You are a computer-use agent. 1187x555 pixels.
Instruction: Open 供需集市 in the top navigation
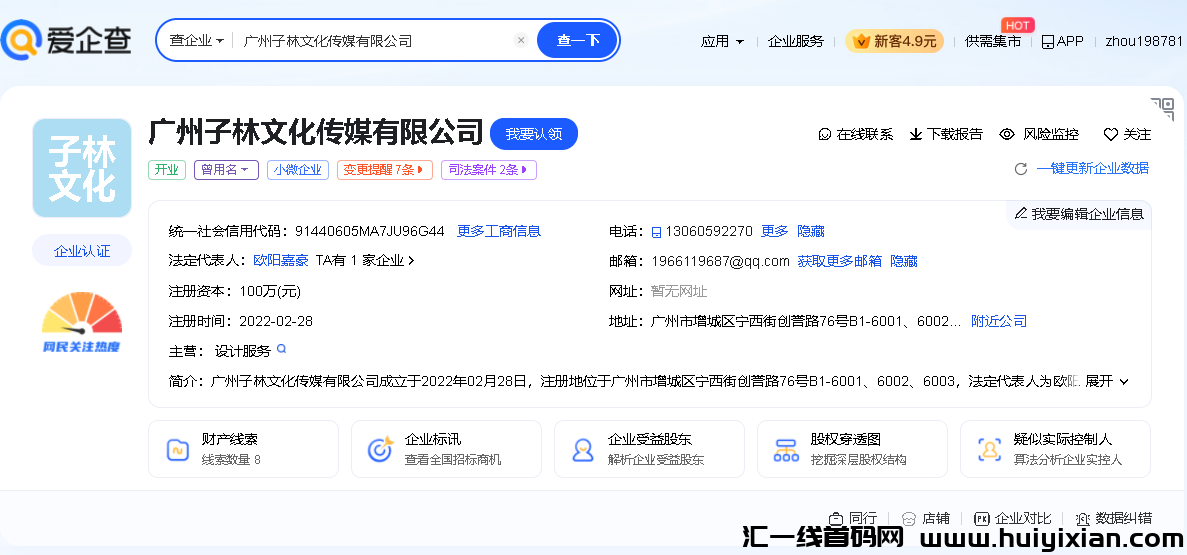tap(992, 41)
